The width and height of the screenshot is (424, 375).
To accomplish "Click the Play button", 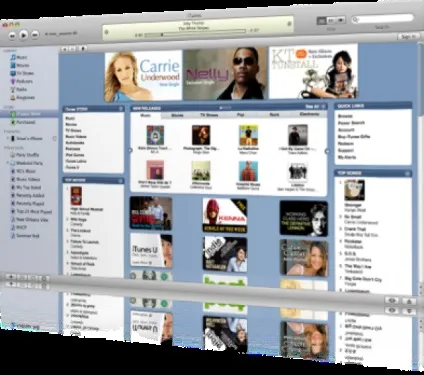I will [x=24, y=35].
